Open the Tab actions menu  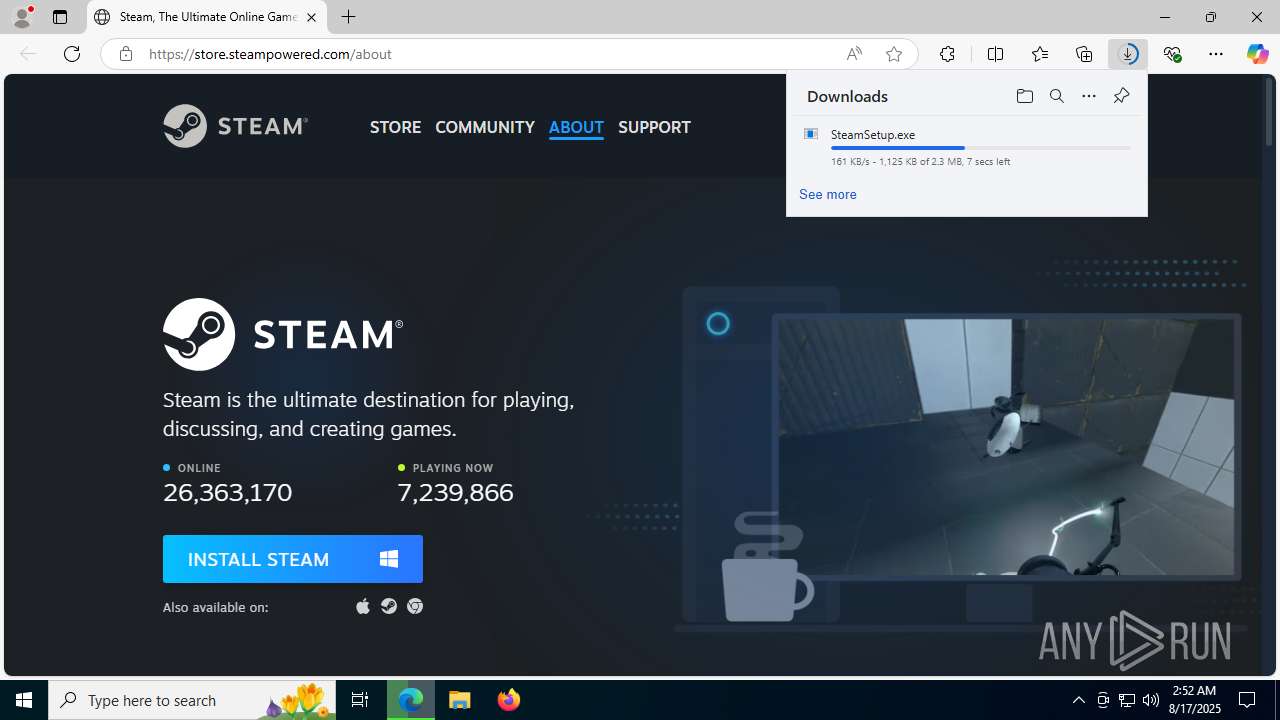(x=60, y=17)
